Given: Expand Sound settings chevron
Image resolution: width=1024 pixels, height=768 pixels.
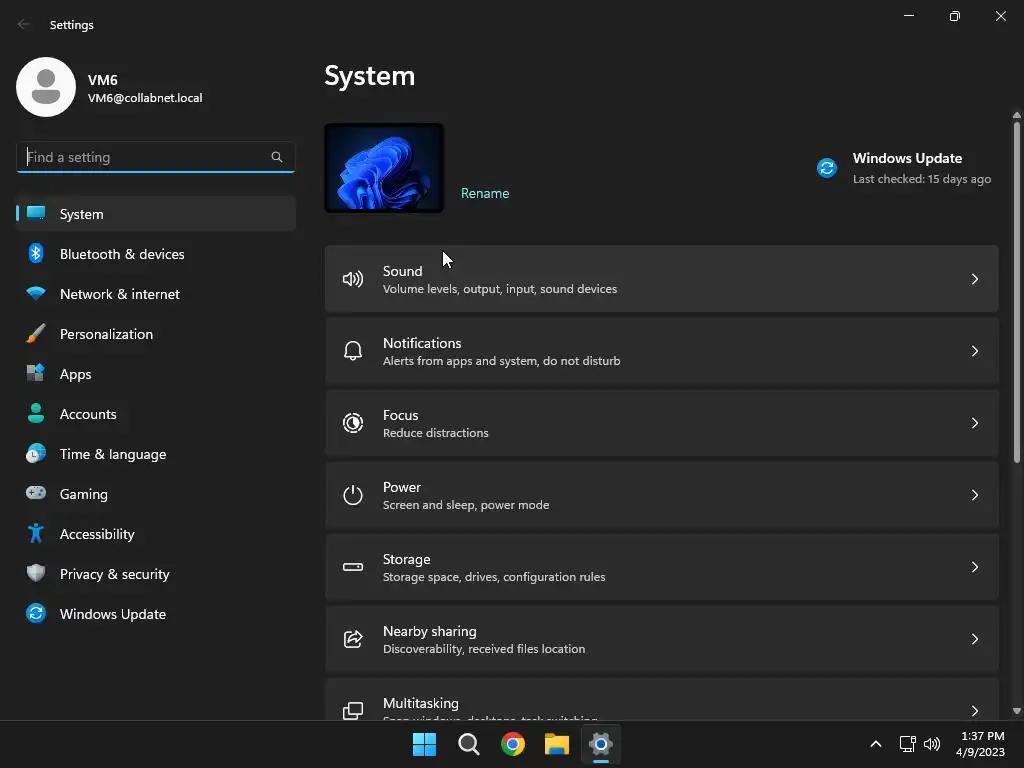Looking at the screenshot, I should click(974, 279).
